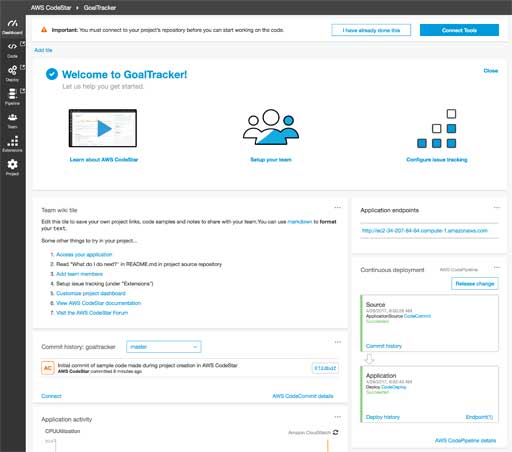Click the blue checkmark beside Welcome heading
Image resolution: width=512 pixels, height=452 pixels.
click(x=52, y=74)
